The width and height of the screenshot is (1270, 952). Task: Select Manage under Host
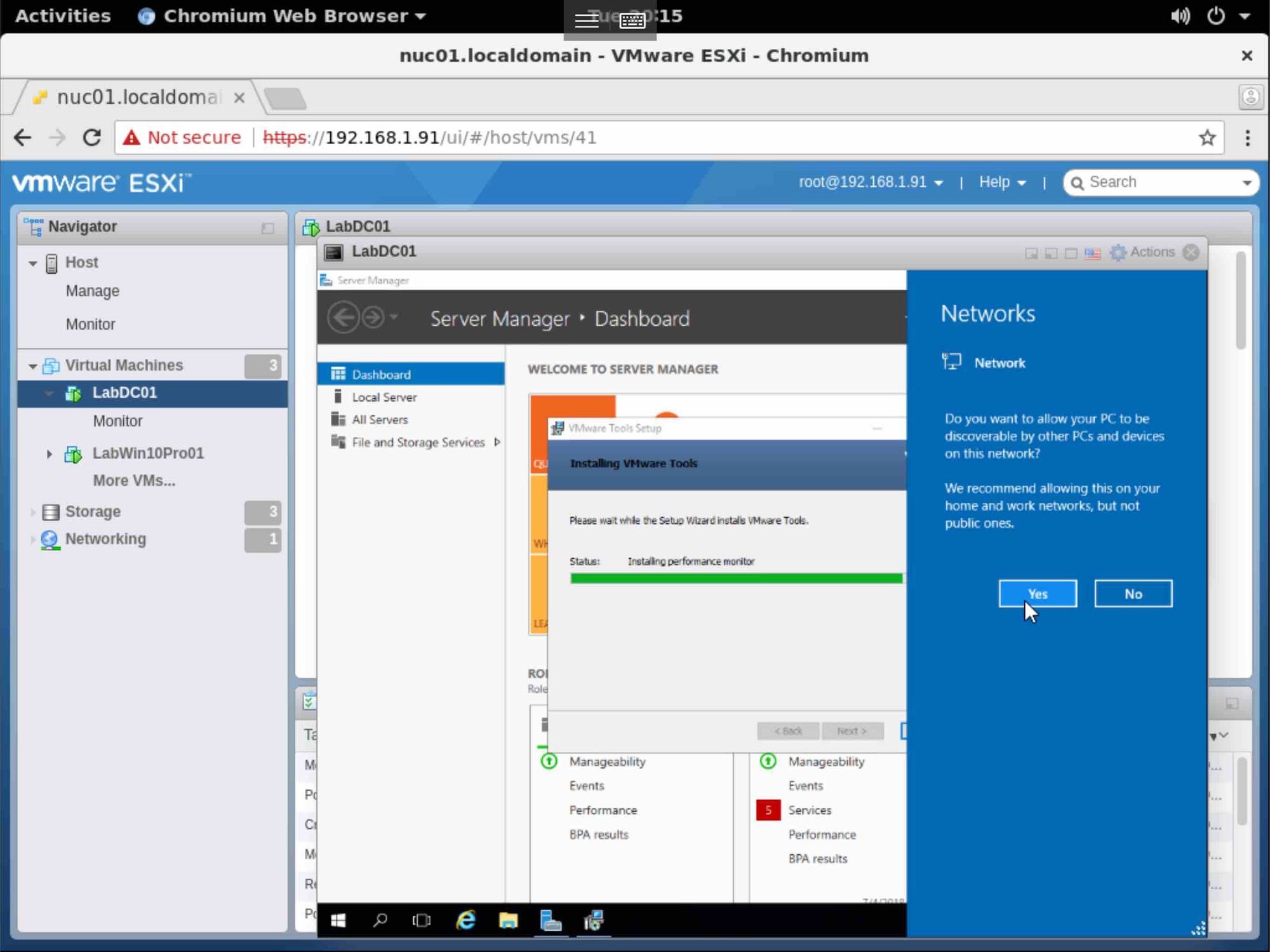tap(92, 291)
